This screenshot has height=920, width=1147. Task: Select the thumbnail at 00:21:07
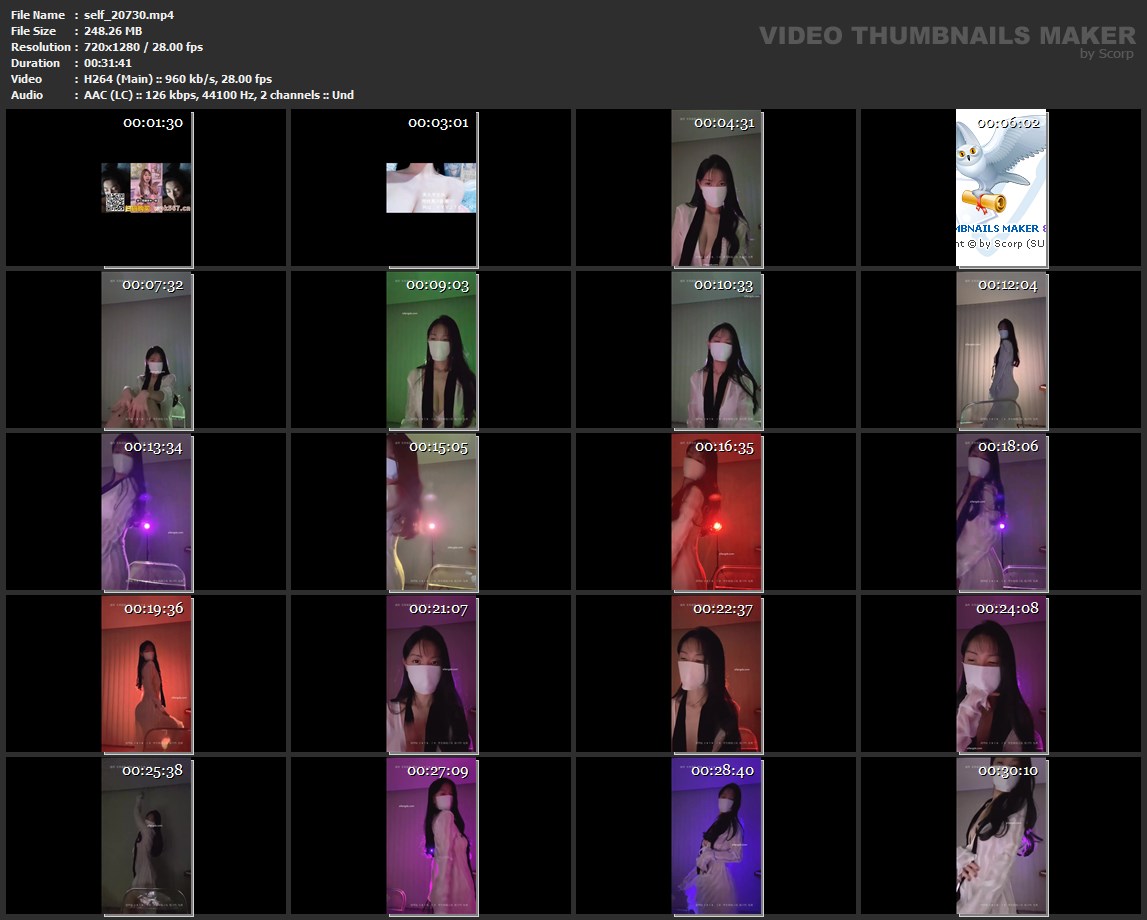(x=431, y=674)
